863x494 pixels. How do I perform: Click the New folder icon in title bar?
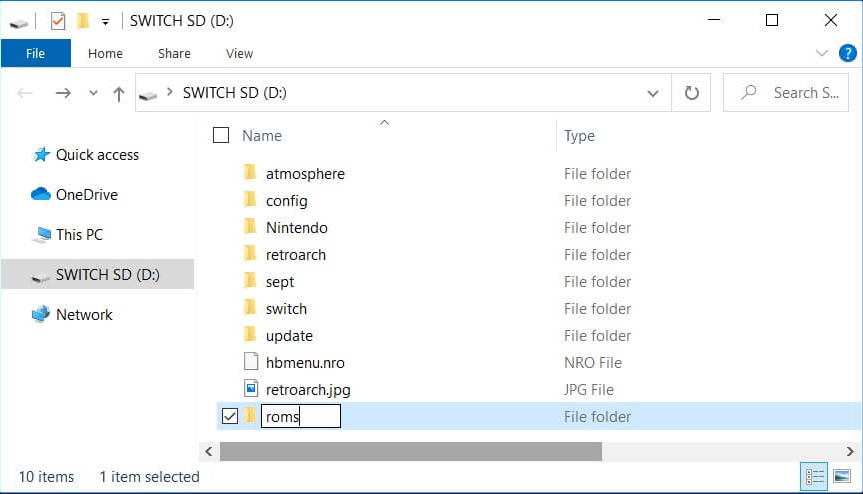(83, 21)
